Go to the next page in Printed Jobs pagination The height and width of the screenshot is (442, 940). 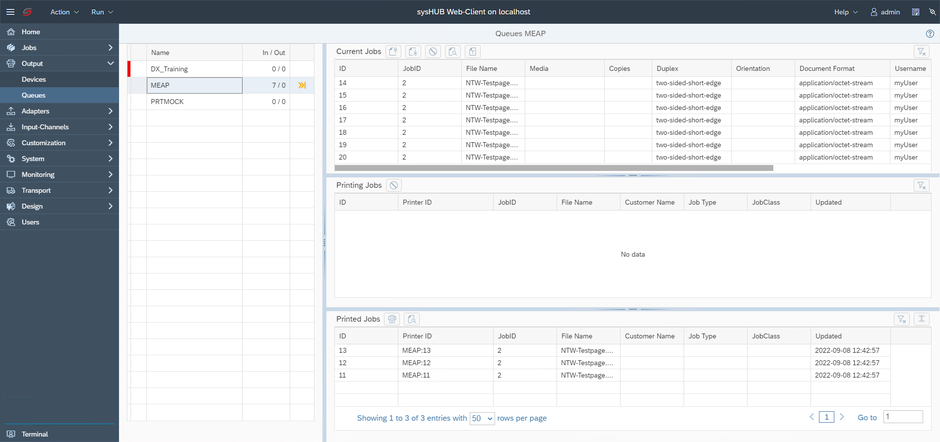click(x=842, y=417)
